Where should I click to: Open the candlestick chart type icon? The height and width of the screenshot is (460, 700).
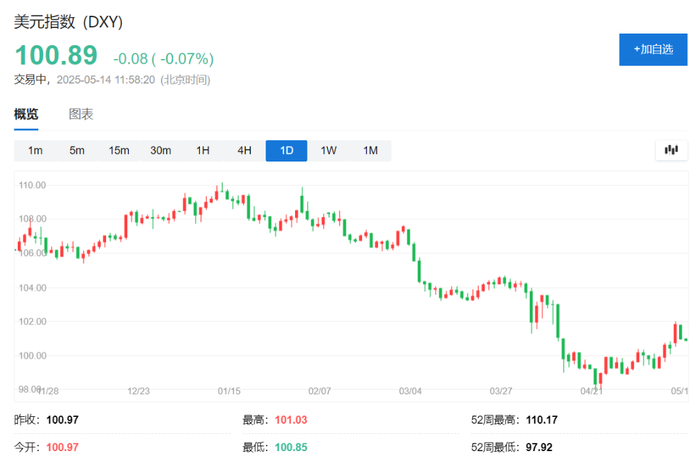671,150
